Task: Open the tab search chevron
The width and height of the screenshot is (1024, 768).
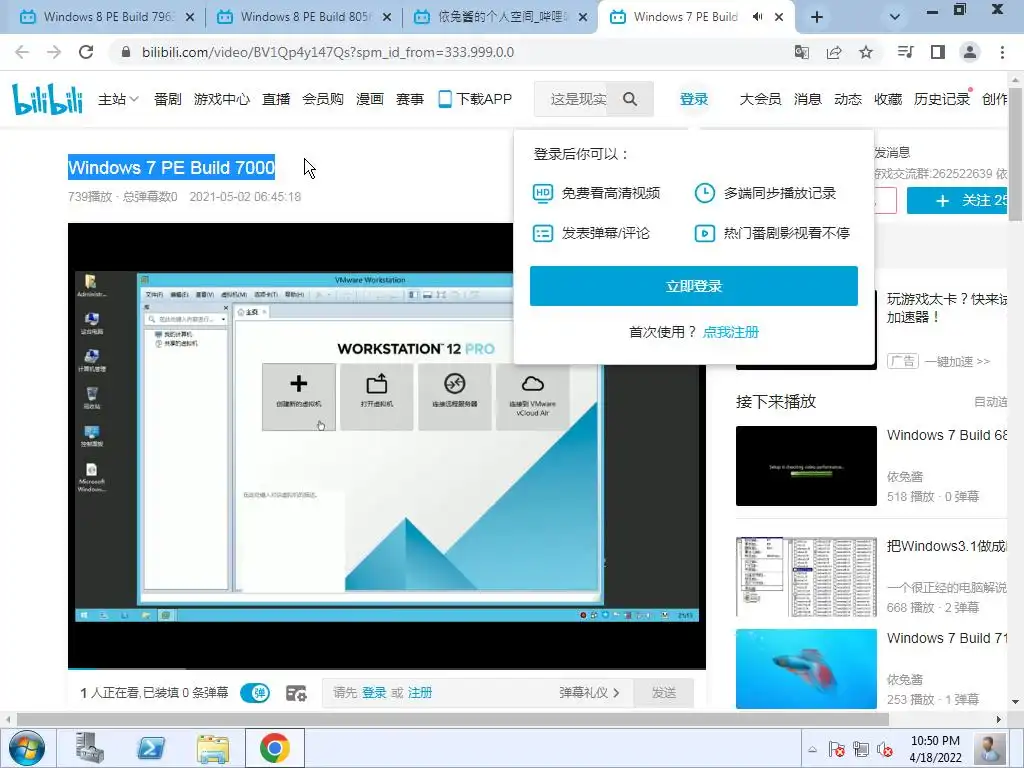Action: tap(895, 17)
